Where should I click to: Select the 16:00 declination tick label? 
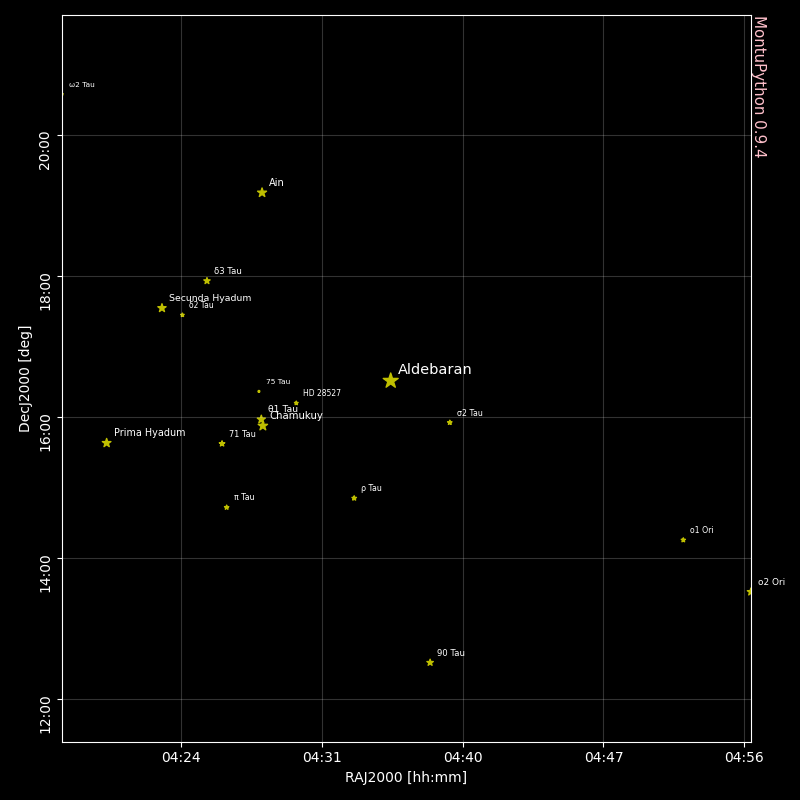[x=45, y=433]
